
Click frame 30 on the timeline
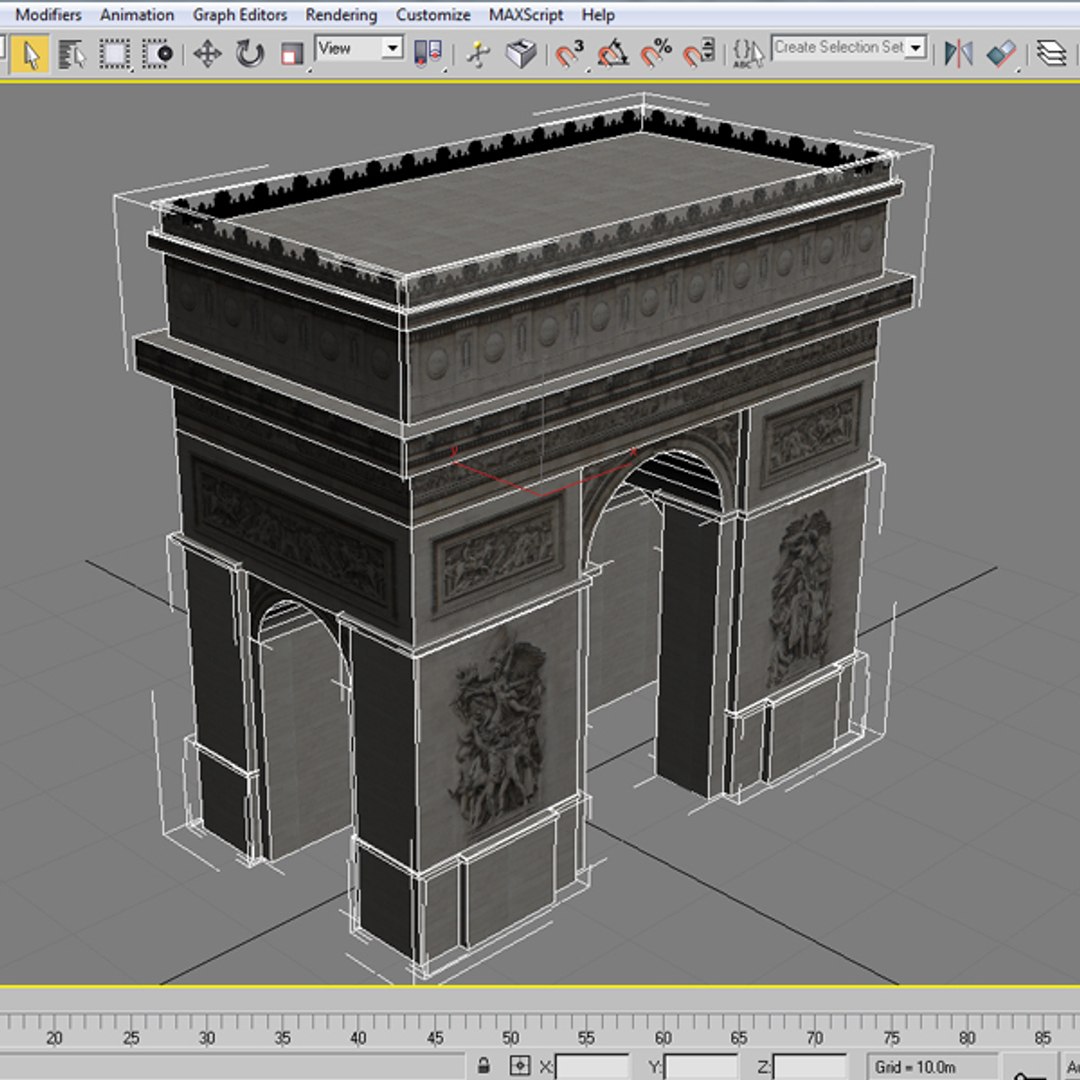[x=207, y=1038]
